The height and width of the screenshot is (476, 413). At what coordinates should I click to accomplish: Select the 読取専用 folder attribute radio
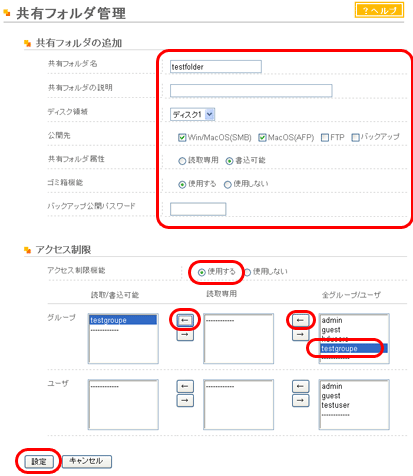(x=182, y=161)
